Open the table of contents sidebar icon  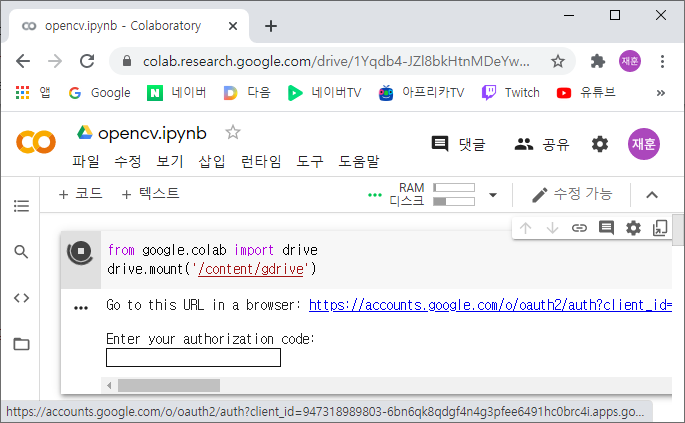tap(21, 205)
